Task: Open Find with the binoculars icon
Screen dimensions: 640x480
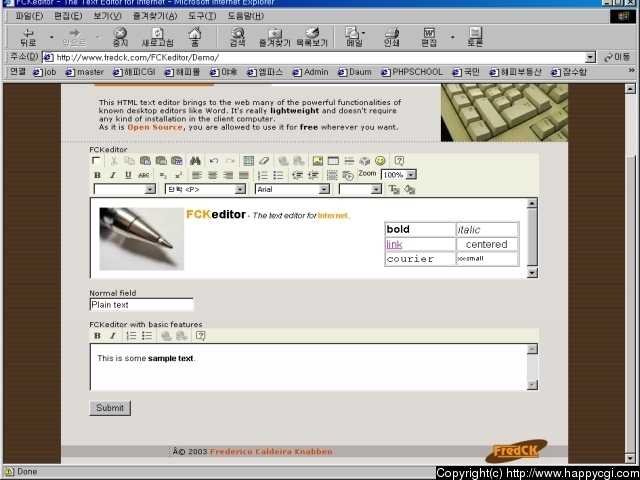Action: pos(195,161)
